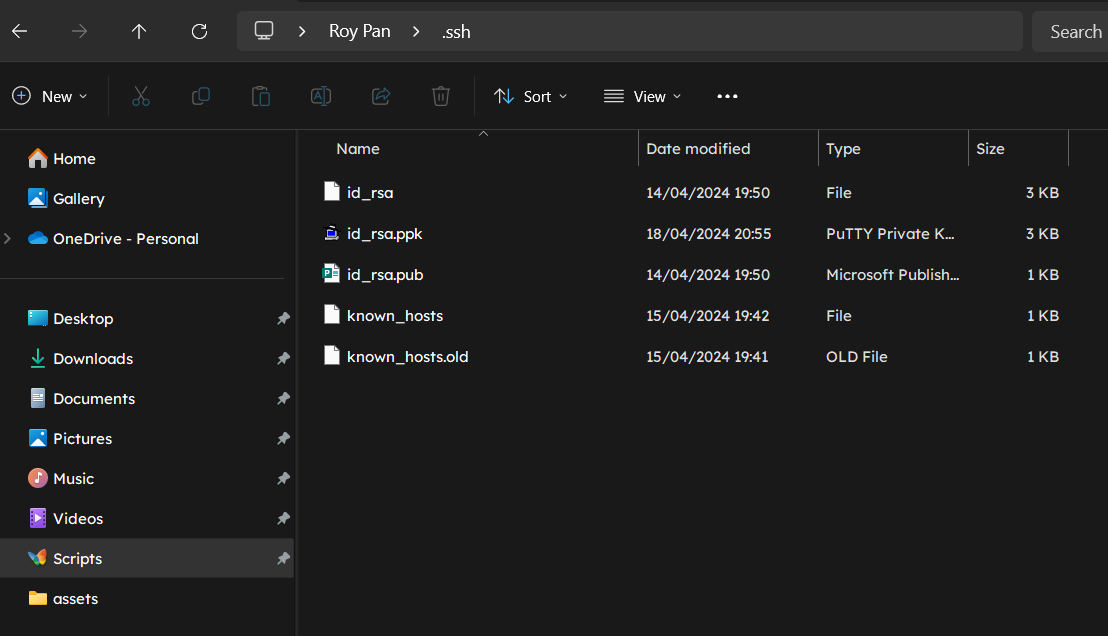
Task: Open the View layout menu
Action: pos(643,96)
